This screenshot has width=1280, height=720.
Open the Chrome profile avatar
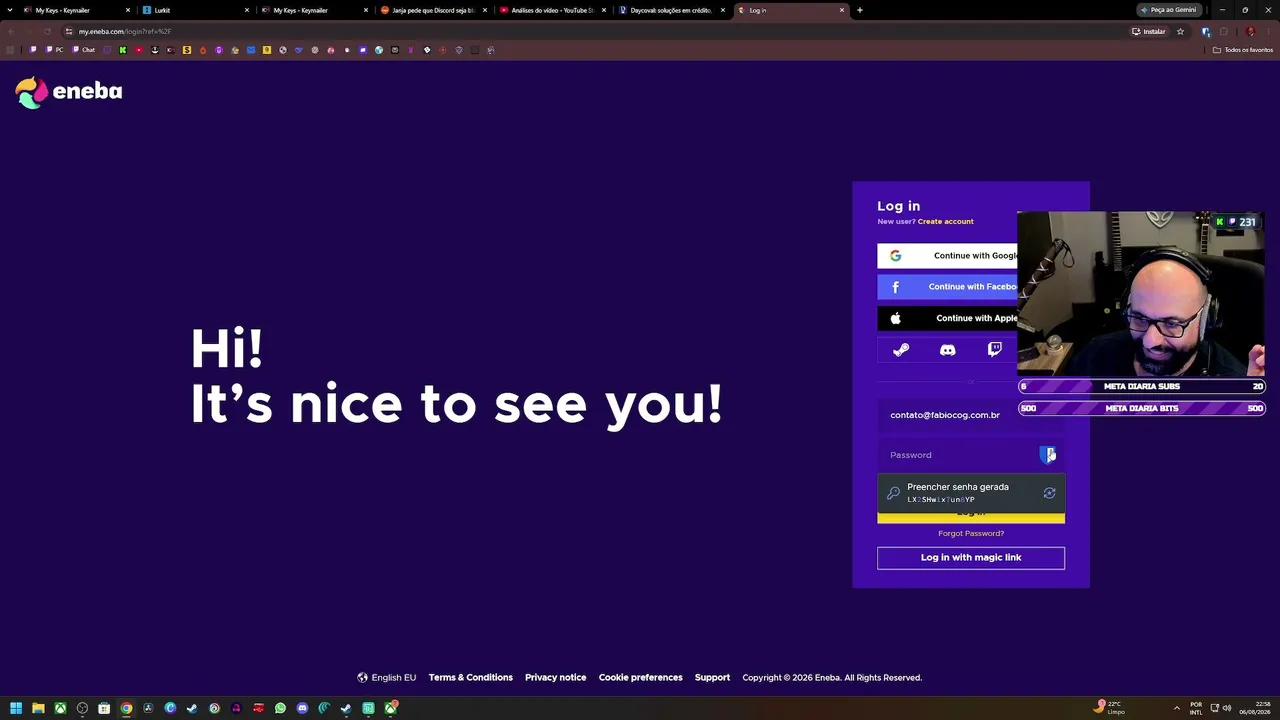pos(1250,31)
